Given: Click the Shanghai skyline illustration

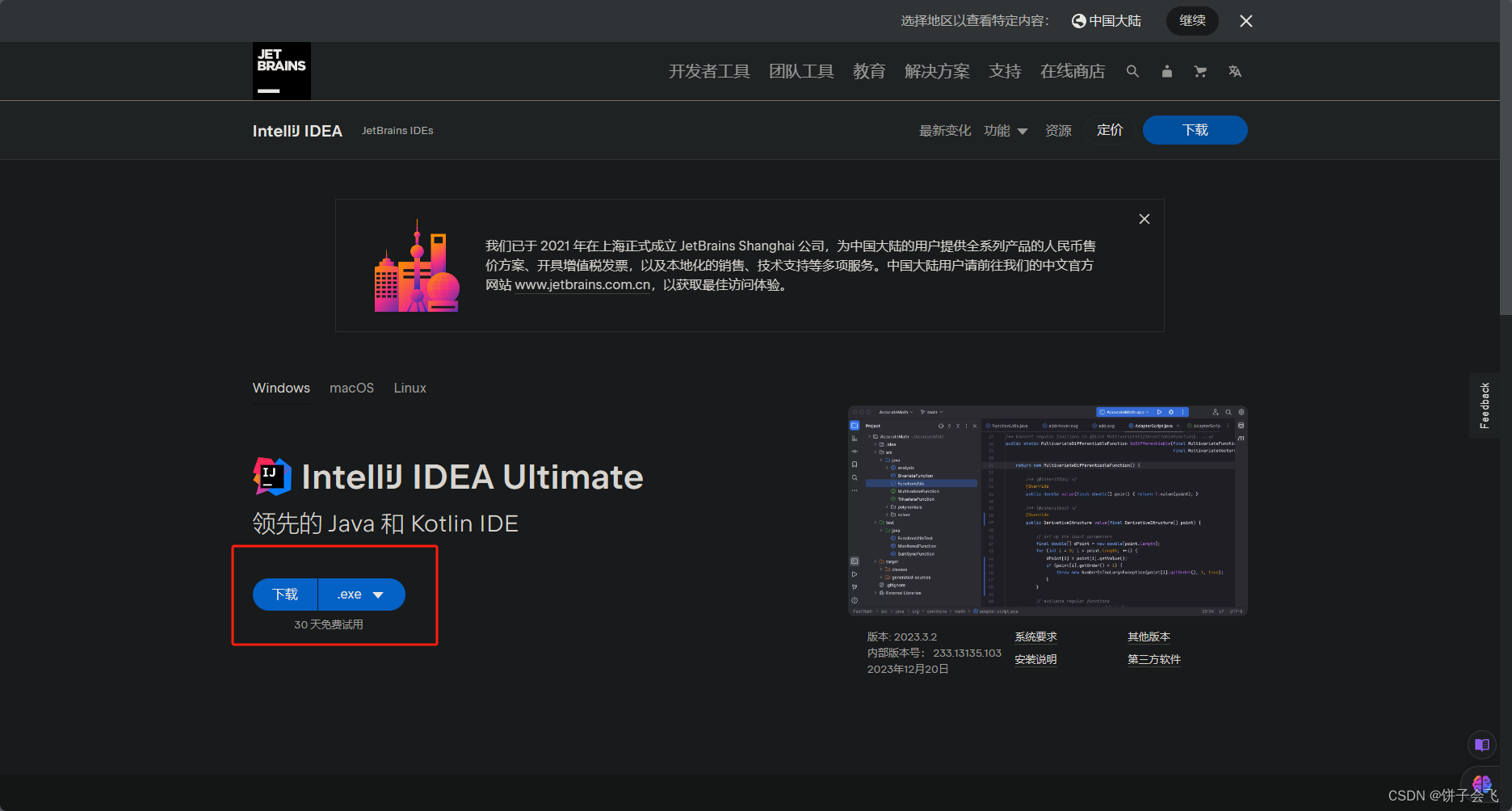Looking at the screenshot, I should 417,266.
